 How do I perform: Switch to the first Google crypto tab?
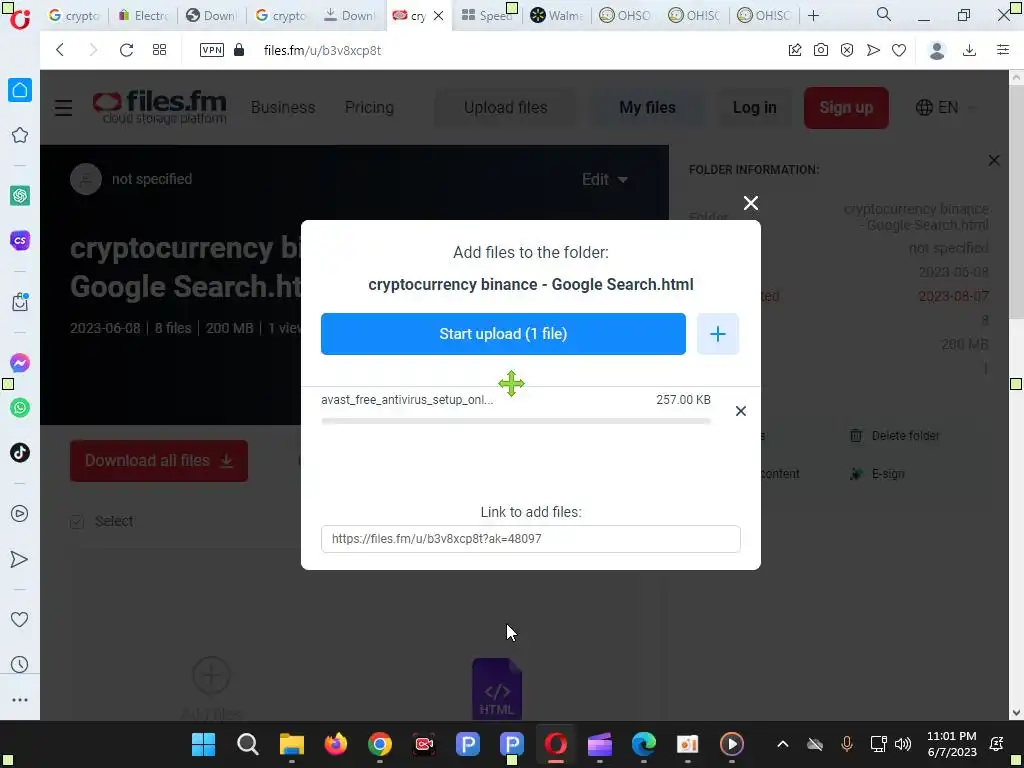click(74, 16)
